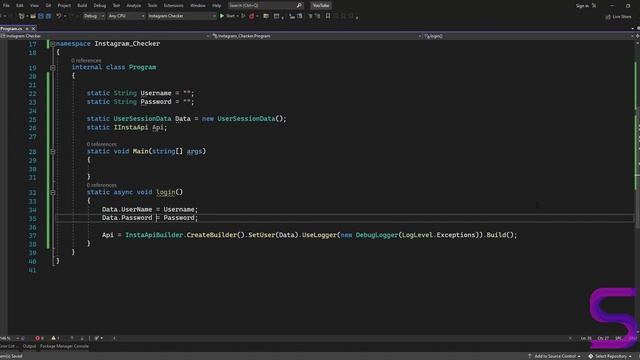Image resolution: width=640 pixels, height=360 pixels.
Task: Click Add to Source Control
Action: (554, 356)
